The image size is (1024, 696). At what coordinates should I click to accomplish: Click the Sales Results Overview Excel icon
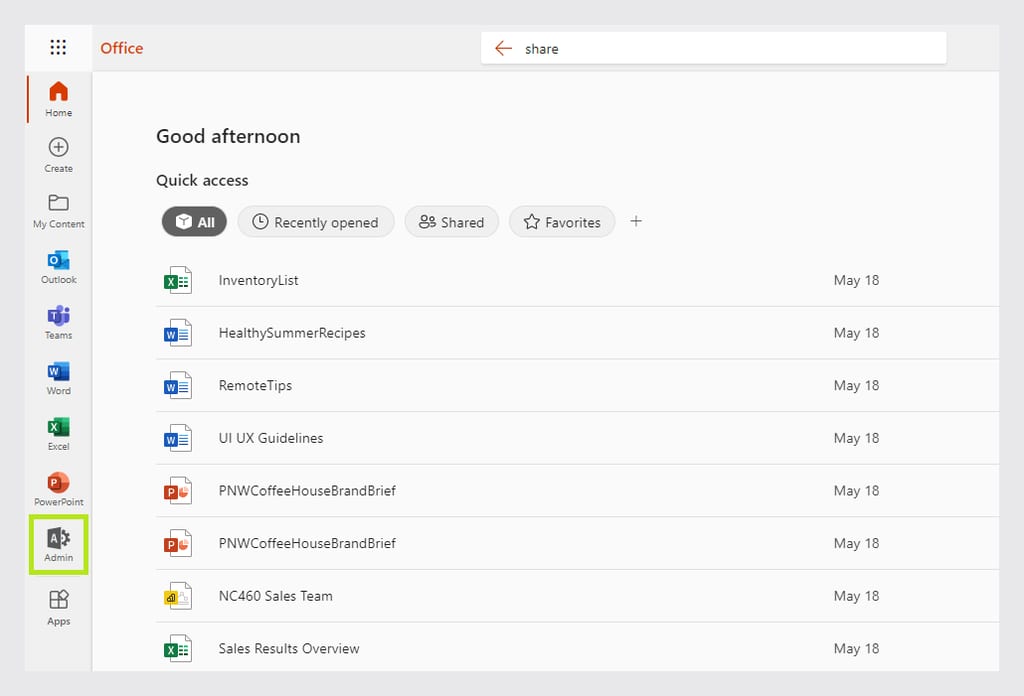tap(178, 649)
